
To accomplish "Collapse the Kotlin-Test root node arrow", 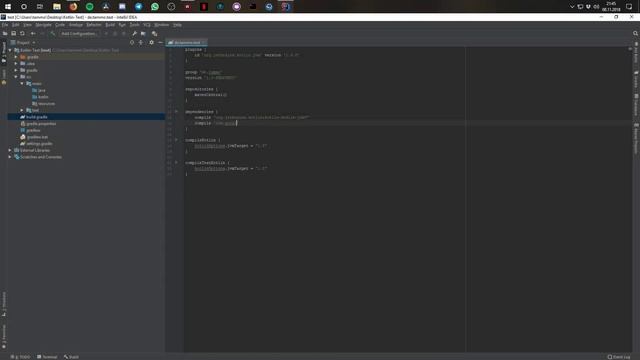I will pyautogui.click(x=10, y=50).
